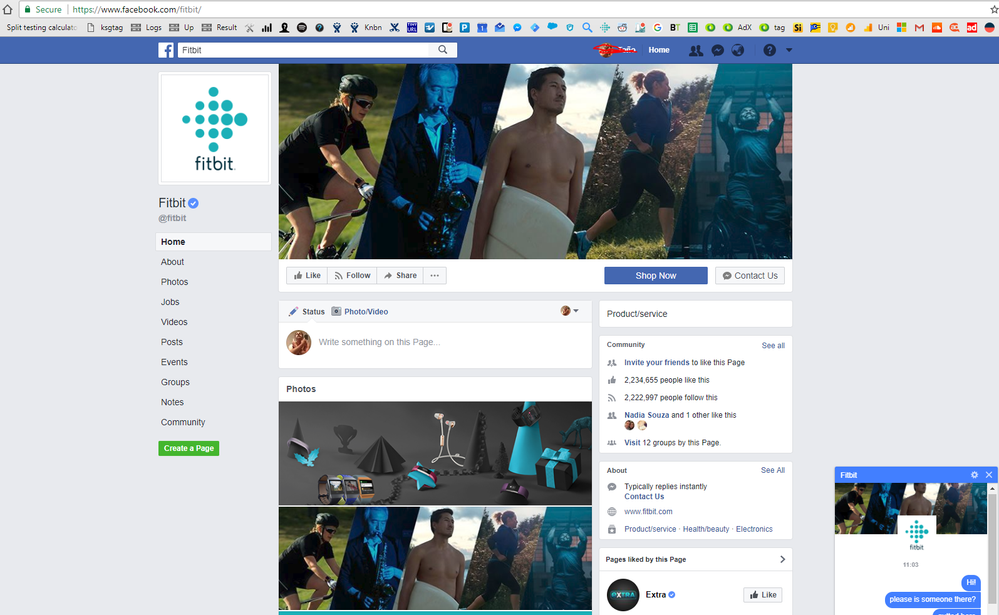
Task: Select the Status composer tab
Action: 306,312
